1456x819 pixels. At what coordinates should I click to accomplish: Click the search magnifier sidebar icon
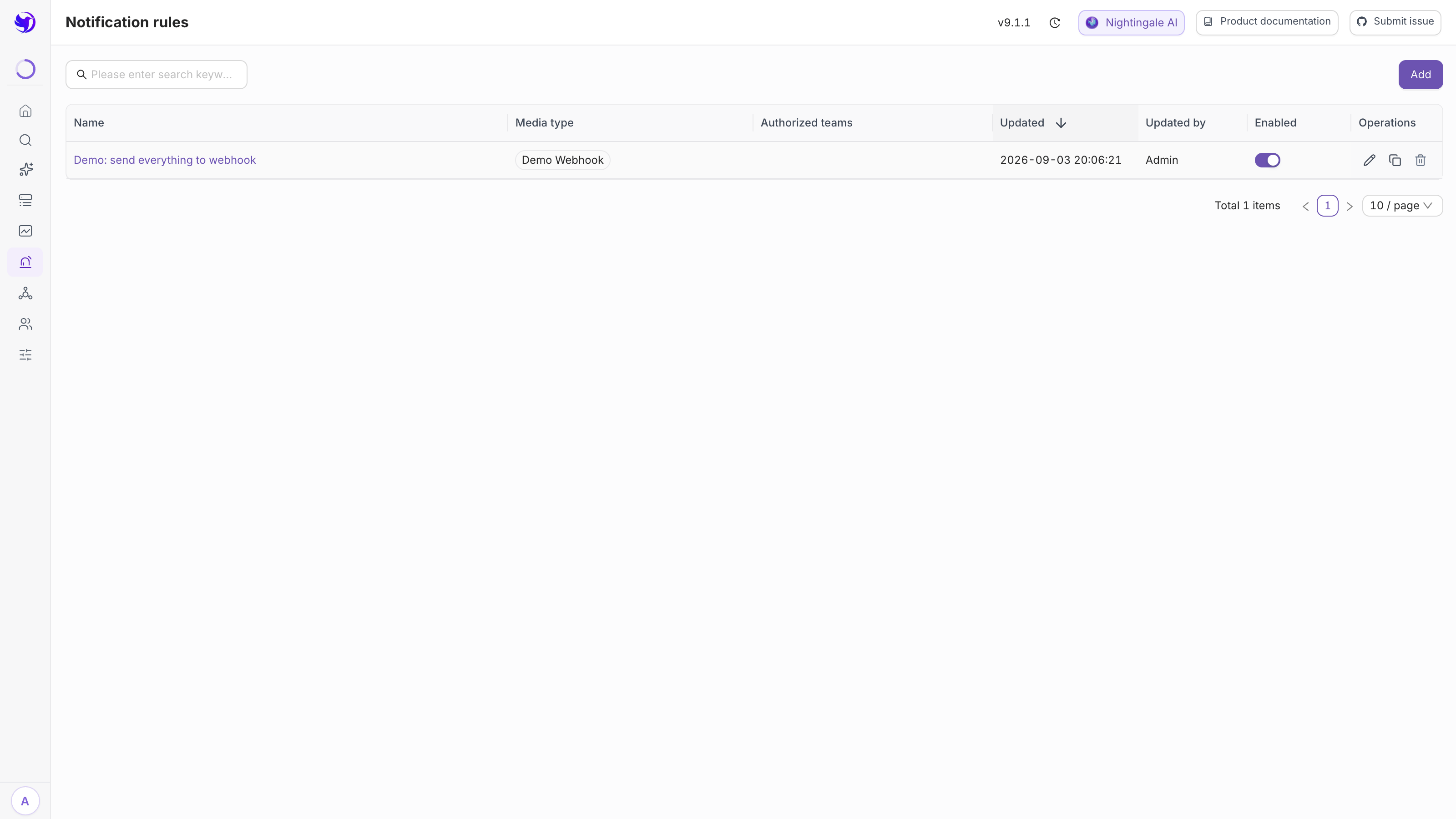pyautogui.click(x=25, y=140)
